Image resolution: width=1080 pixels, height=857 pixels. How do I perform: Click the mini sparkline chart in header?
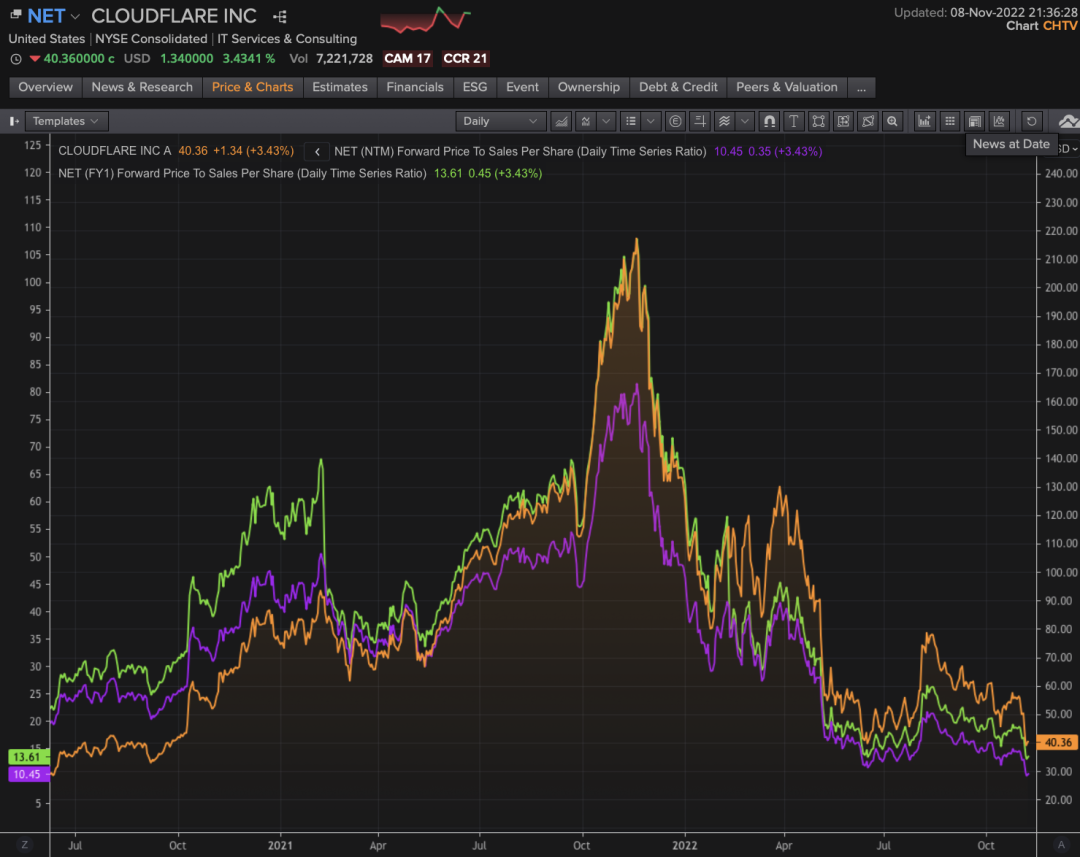pos(426,20)
